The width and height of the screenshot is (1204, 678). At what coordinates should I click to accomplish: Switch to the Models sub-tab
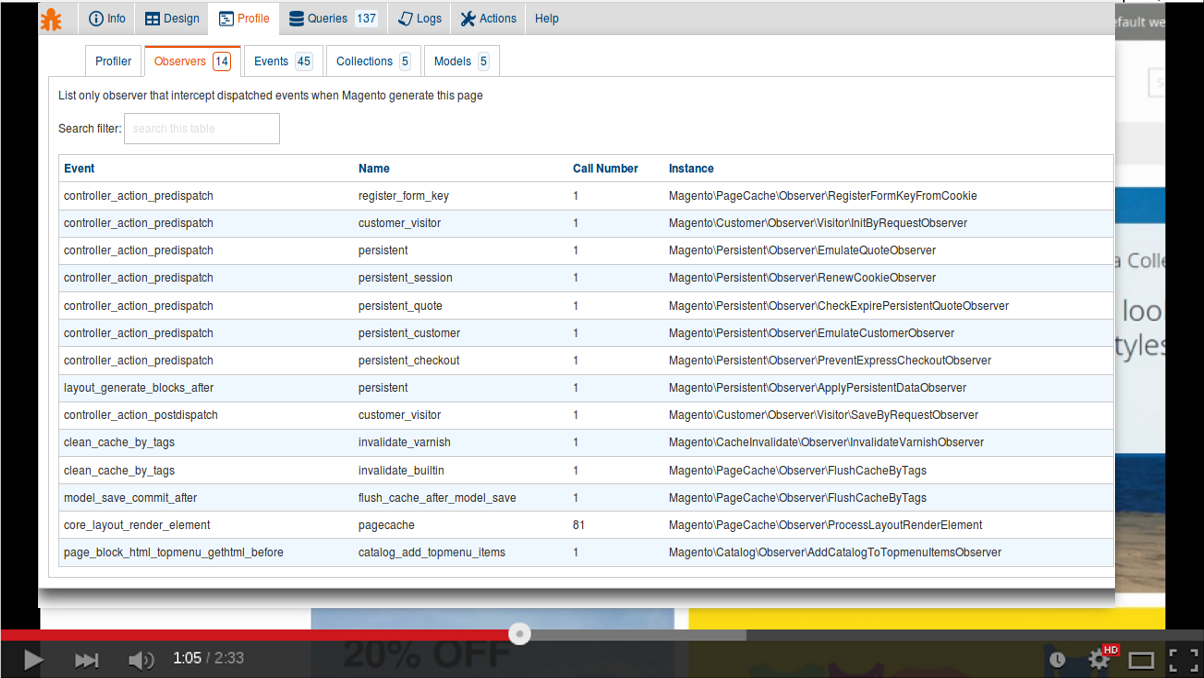coord(461,61)
